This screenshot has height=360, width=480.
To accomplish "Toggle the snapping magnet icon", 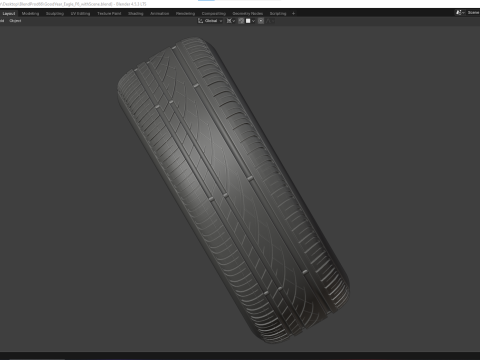I will pyautogui.click(x=241, y=21).
